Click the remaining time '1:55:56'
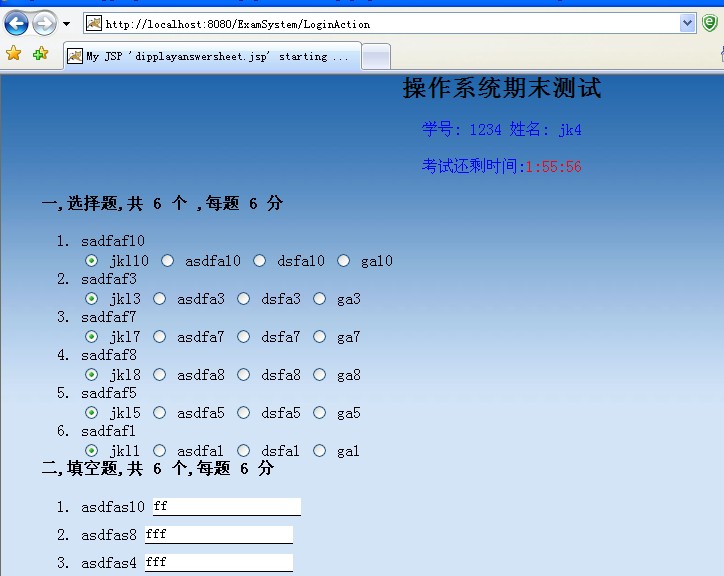Viewport: 724px width, 576px height. coord(553,166)
